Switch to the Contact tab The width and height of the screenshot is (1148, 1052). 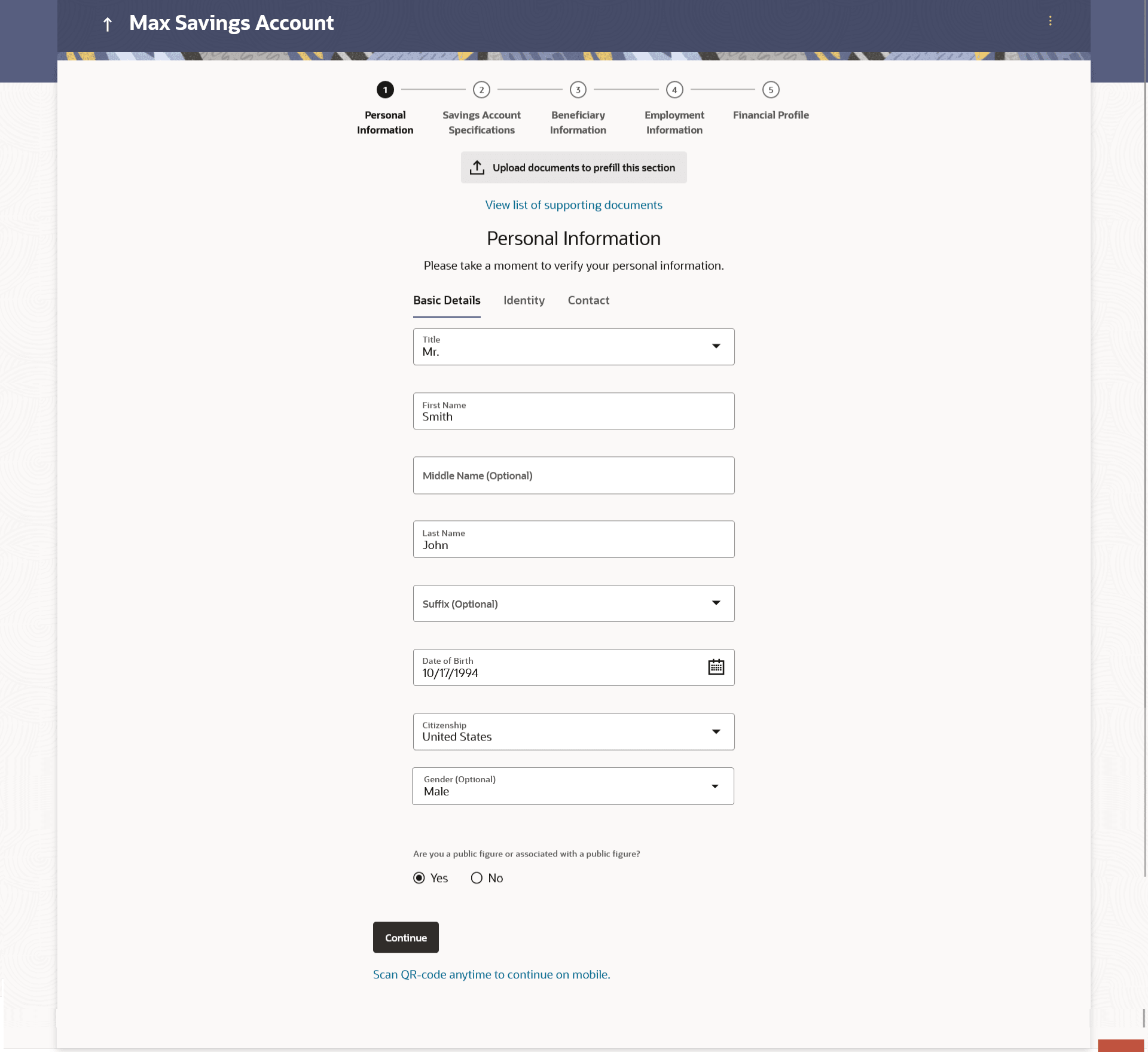coord(588,300)
